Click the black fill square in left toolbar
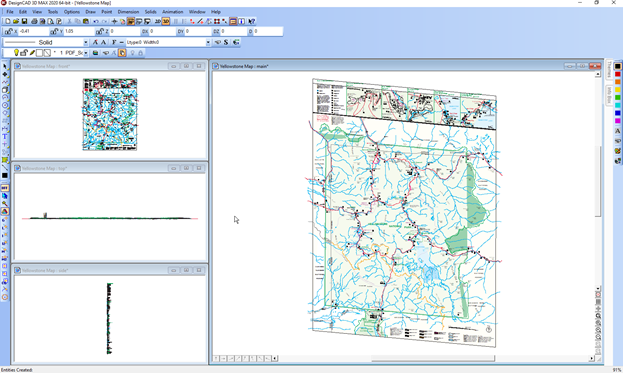The height and width of the screenshot is (373, 623). click(x=5, y=176)
